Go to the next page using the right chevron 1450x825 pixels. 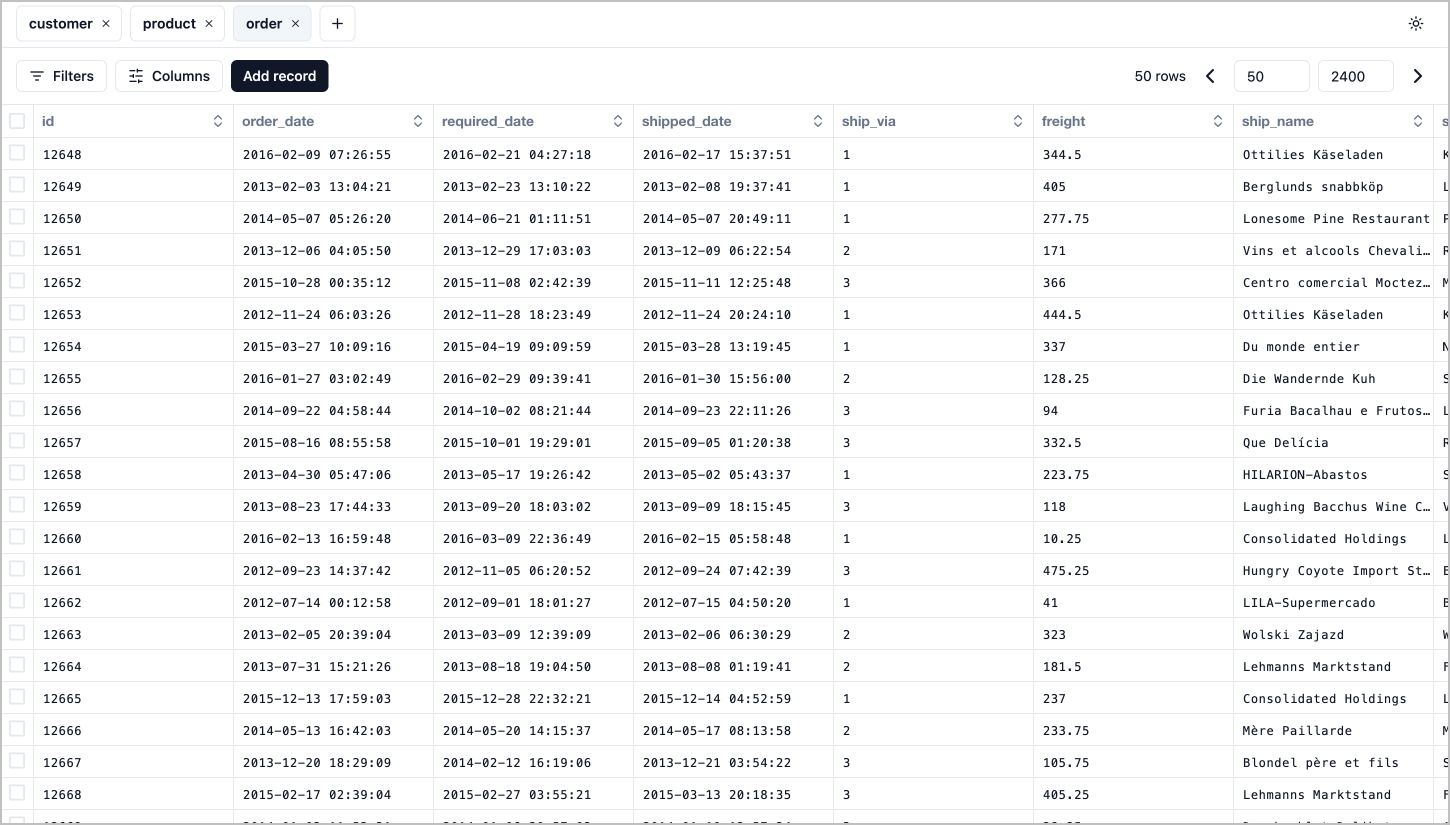[1417, 76]
